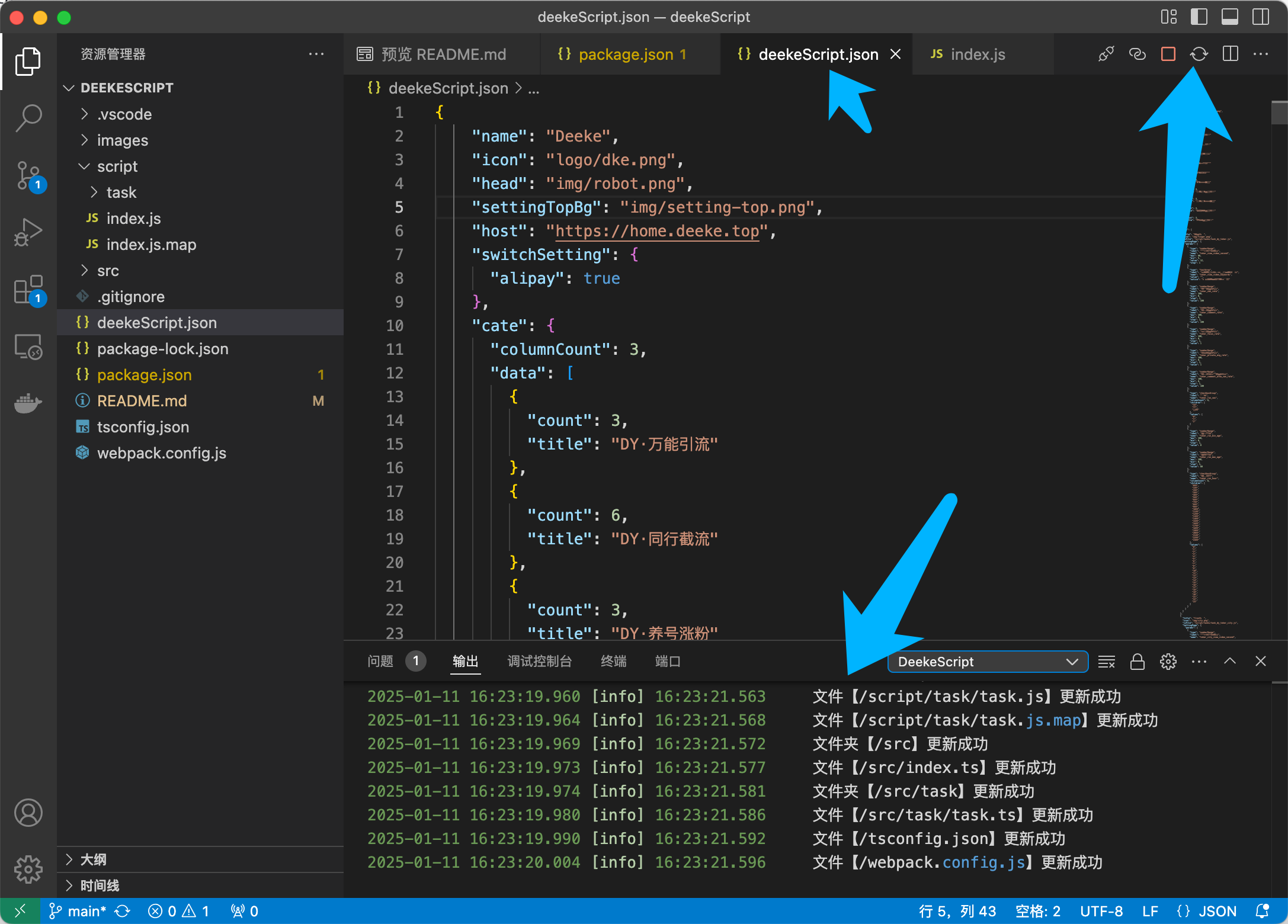Toggle the primary side bar layout button
Screen dimensions: 1288x924
coord(1199,17)
